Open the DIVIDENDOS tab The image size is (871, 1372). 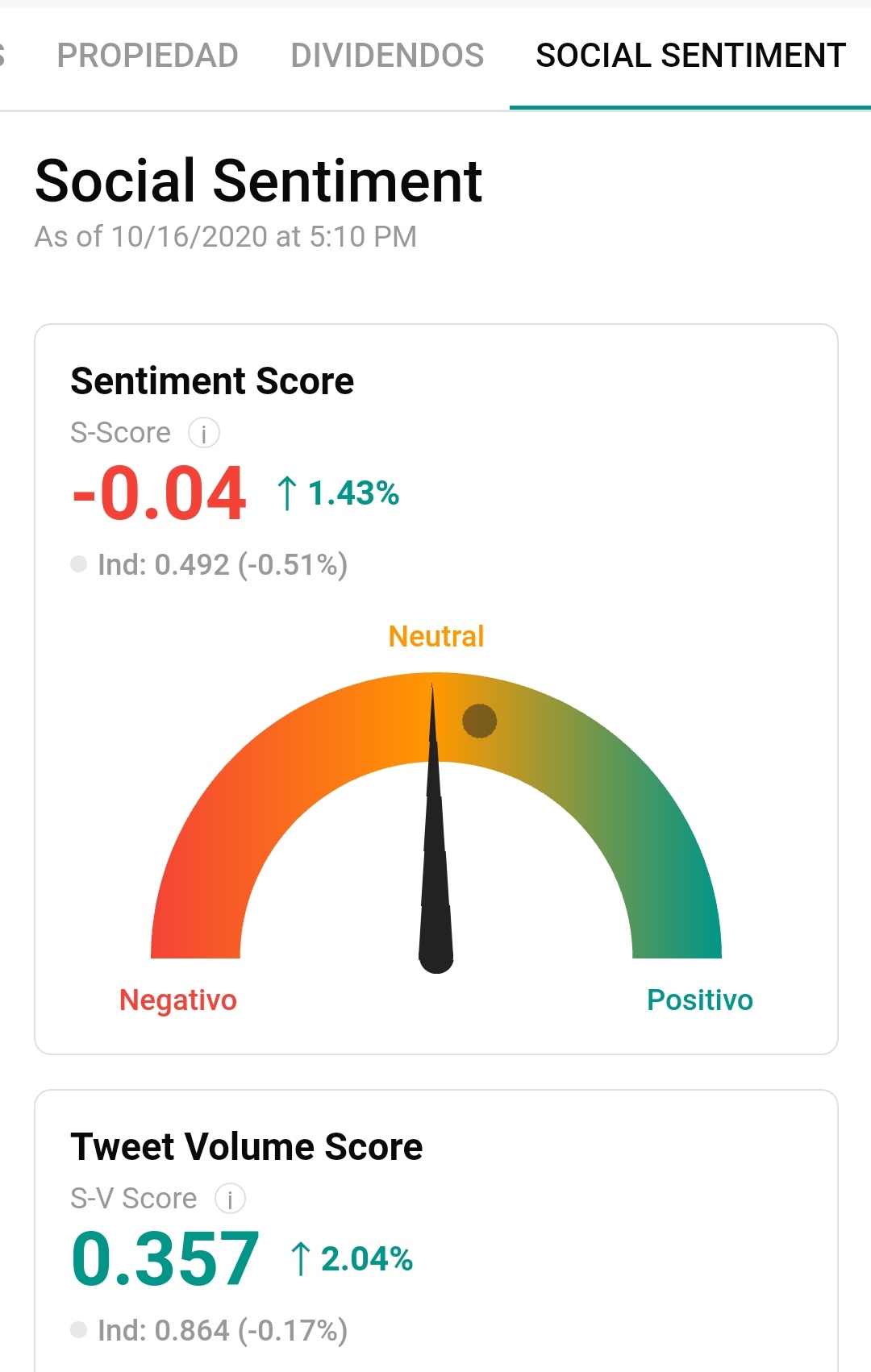point(387,56)
